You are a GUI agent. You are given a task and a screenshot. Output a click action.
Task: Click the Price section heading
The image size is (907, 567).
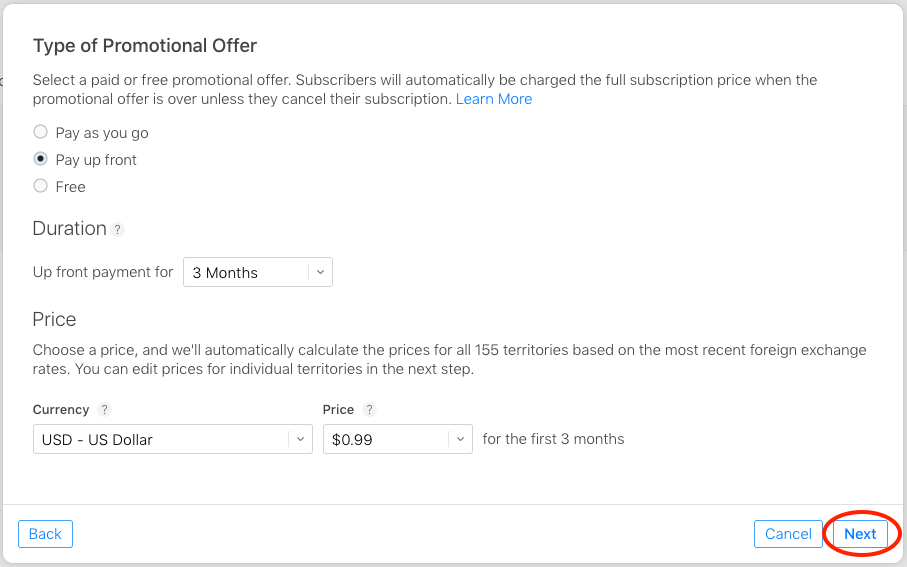(x=55, y=320)
